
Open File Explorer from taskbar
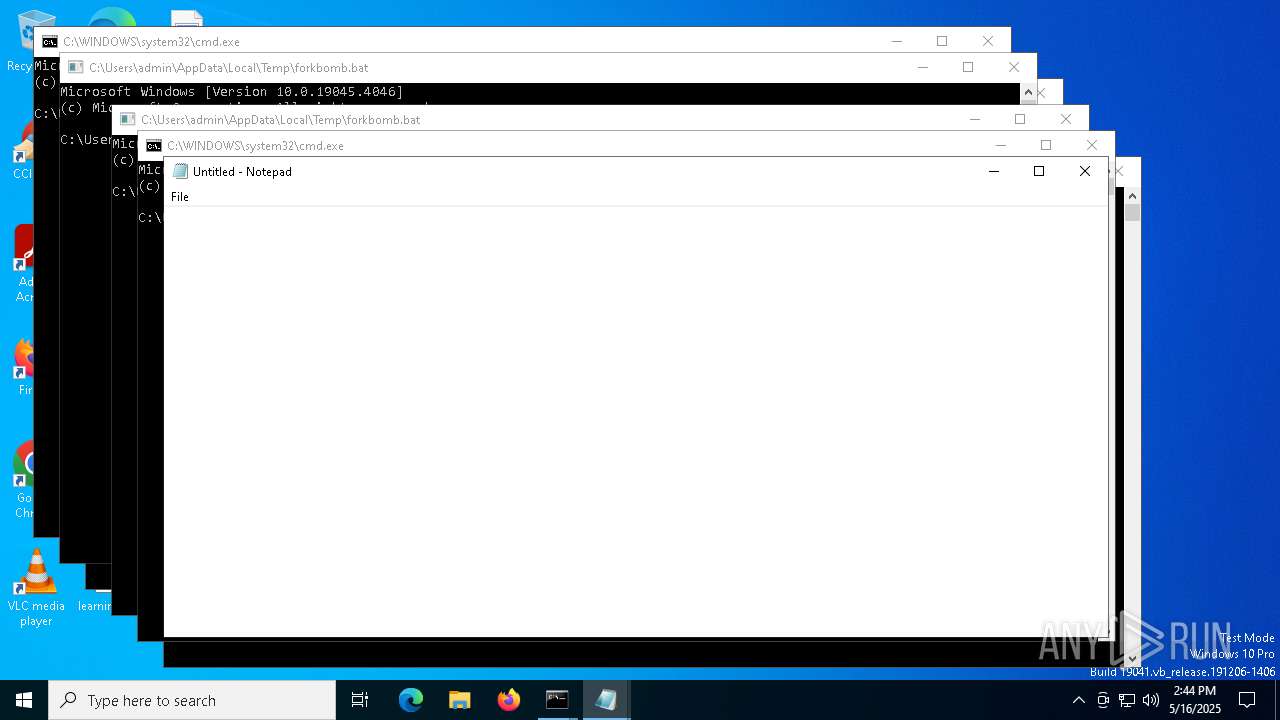tap(460, 700)
